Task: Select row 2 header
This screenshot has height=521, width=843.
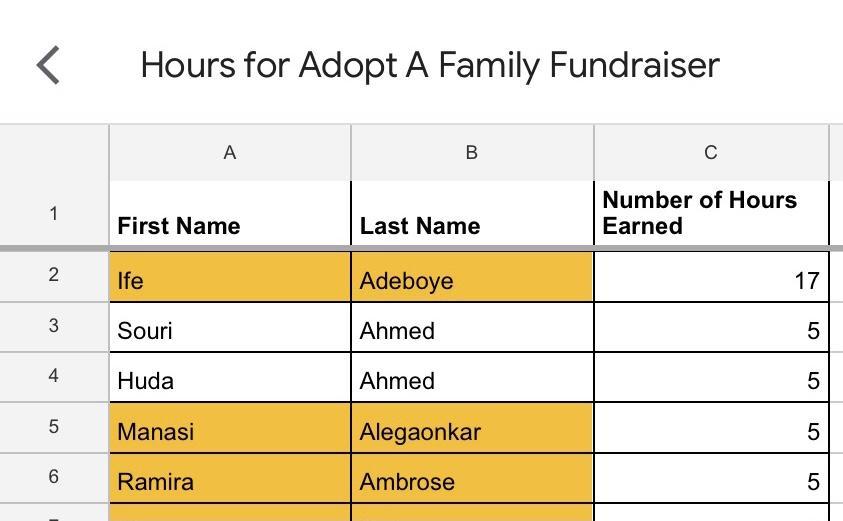Action: pyautogui.click(x=54, y=275)
